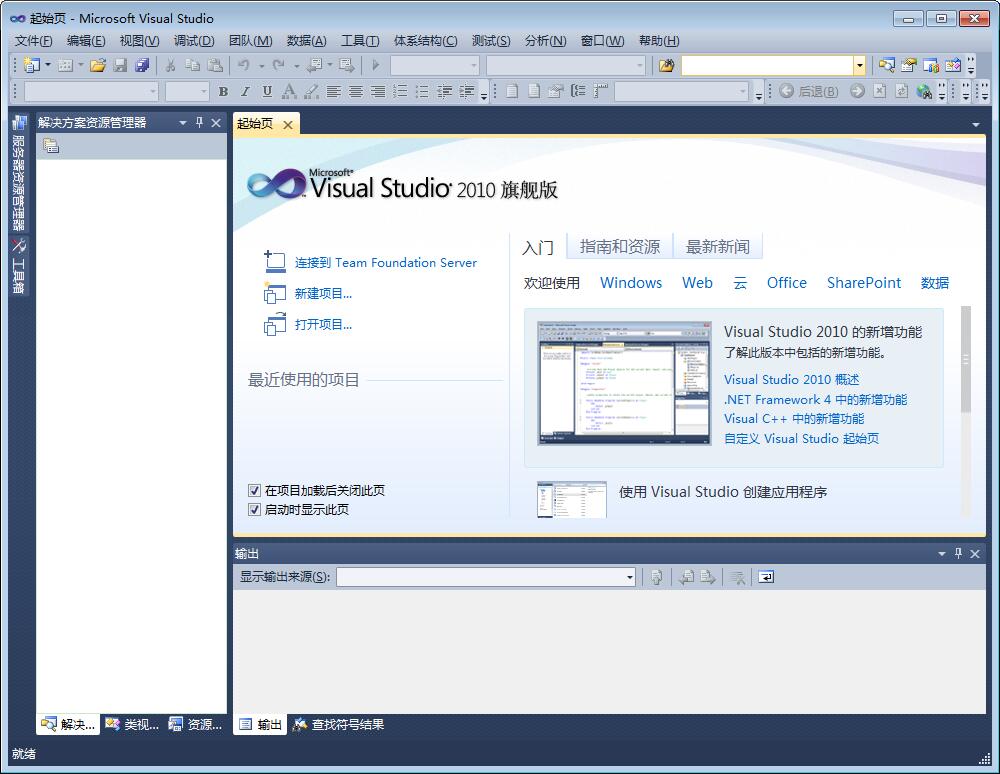Click 连接到 Team Foundation Server link
This screenshot has height=774, width=1000.
[x=386, y=262]
